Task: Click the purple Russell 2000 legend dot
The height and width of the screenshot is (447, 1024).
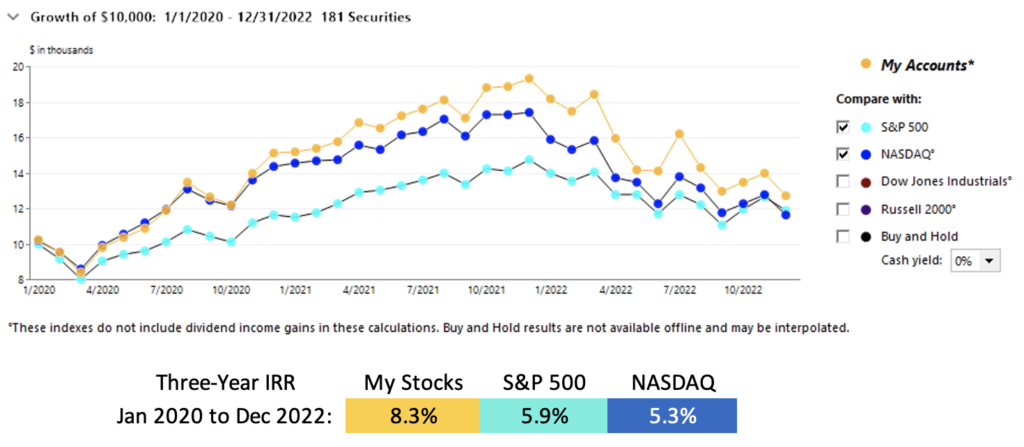Action: pyautogui.click(x=867, y=209)
